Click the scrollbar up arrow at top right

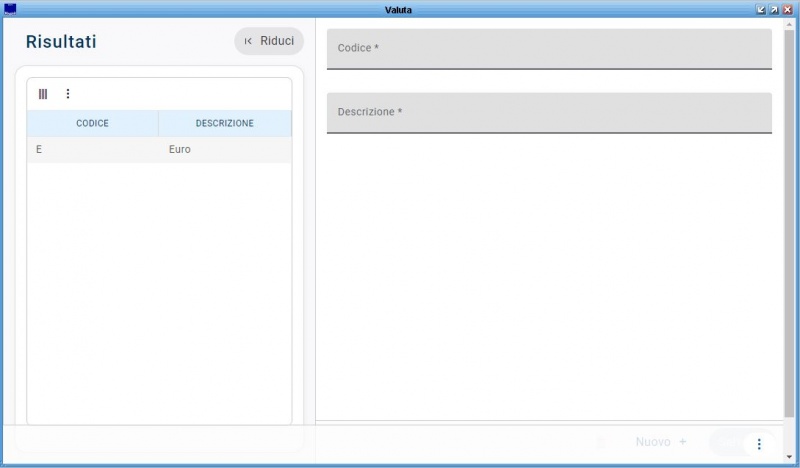(x=789, y=24)
